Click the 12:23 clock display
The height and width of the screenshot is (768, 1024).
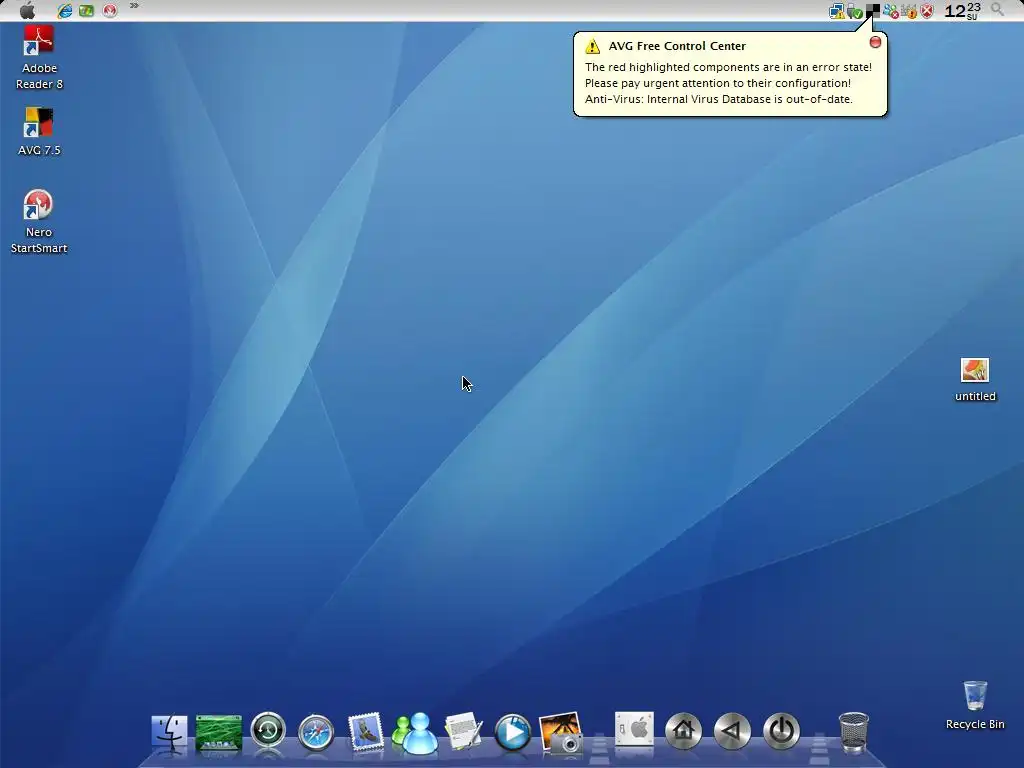[963, 10]
